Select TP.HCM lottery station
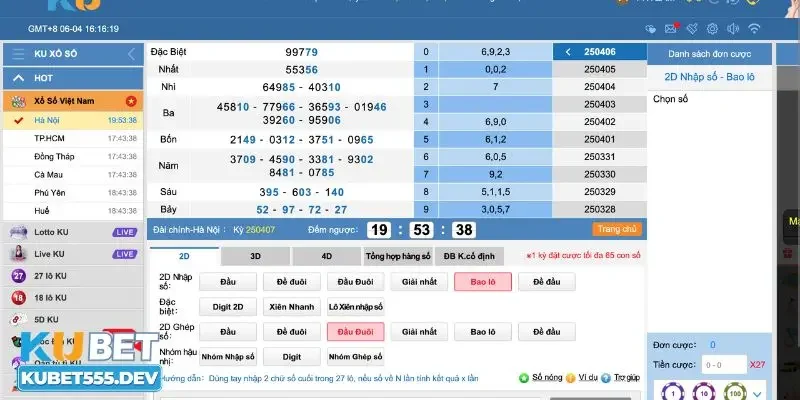800x400 pixels. coord(73,138)
